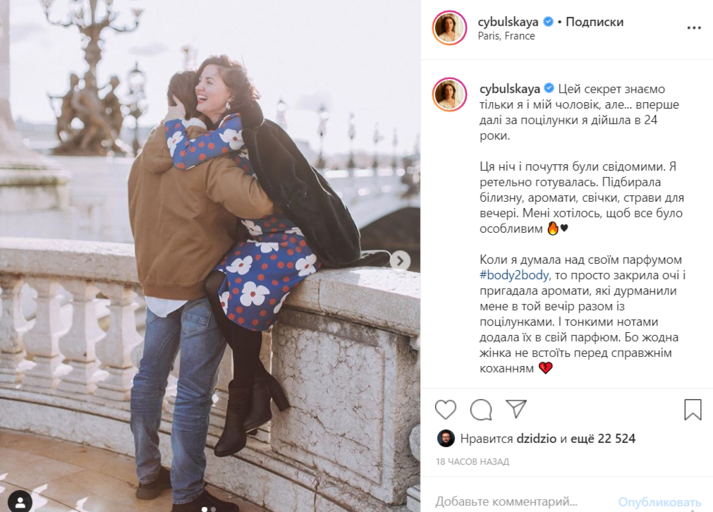Image resolution: width=713 pixels, height=512 pixels.
Task: Open Paris, France location link
Action: pos(506,36)
